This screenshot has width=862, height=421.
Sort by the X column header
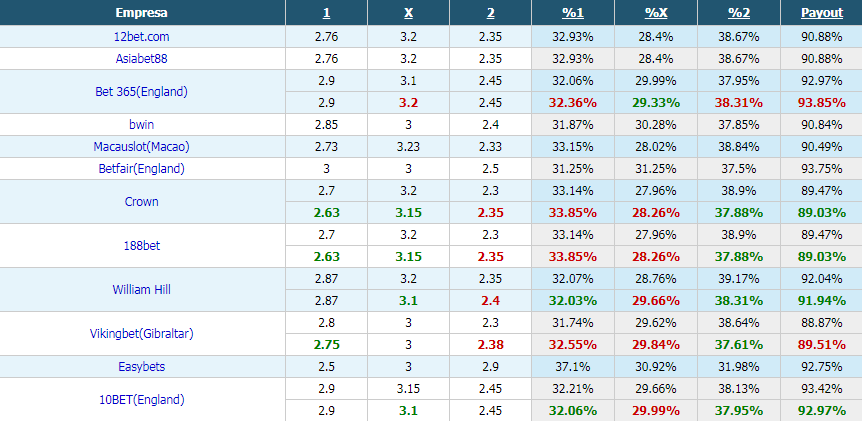click(x=408, y=13)
